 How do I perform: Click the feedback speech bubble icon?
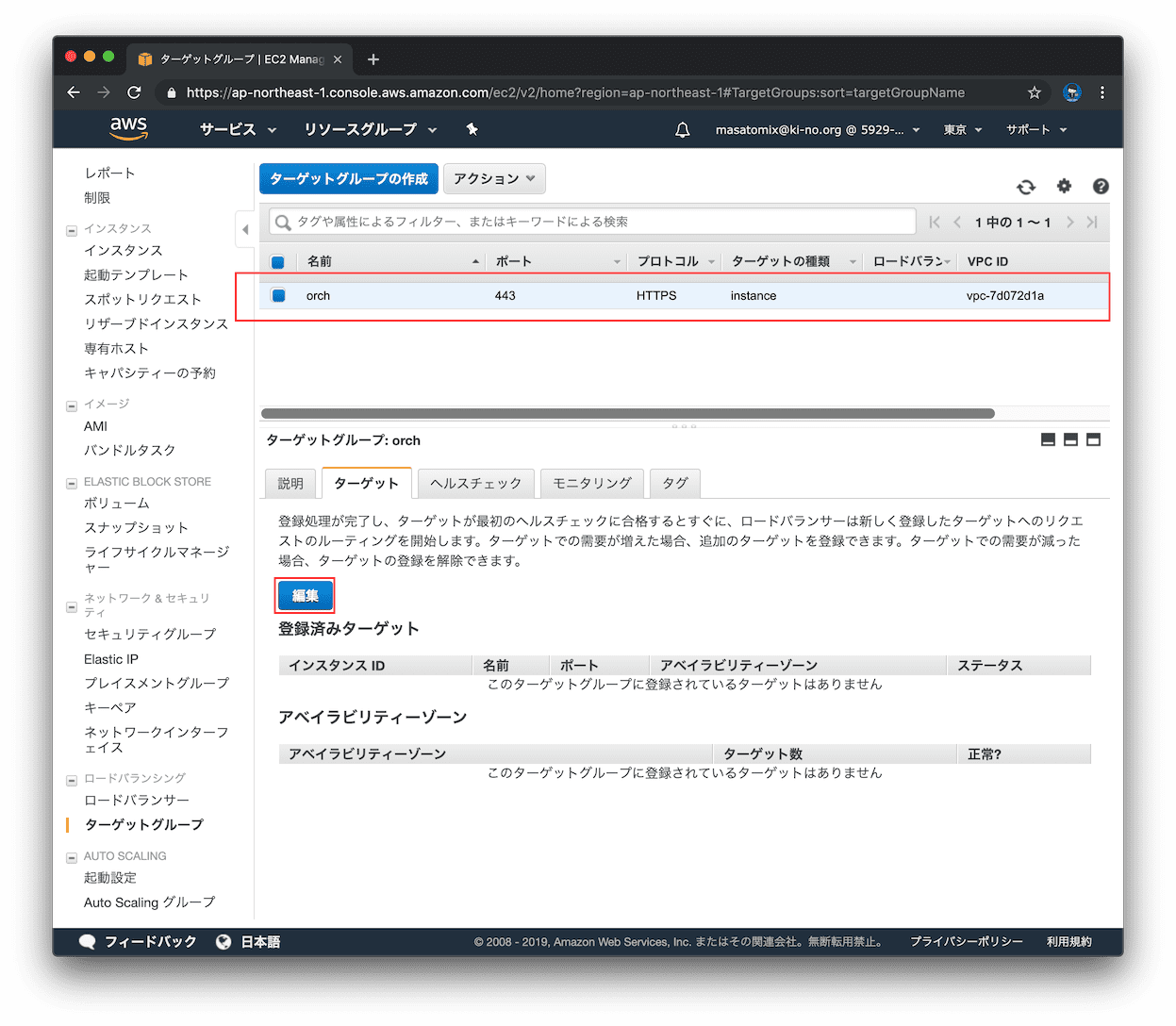(88, 941)
